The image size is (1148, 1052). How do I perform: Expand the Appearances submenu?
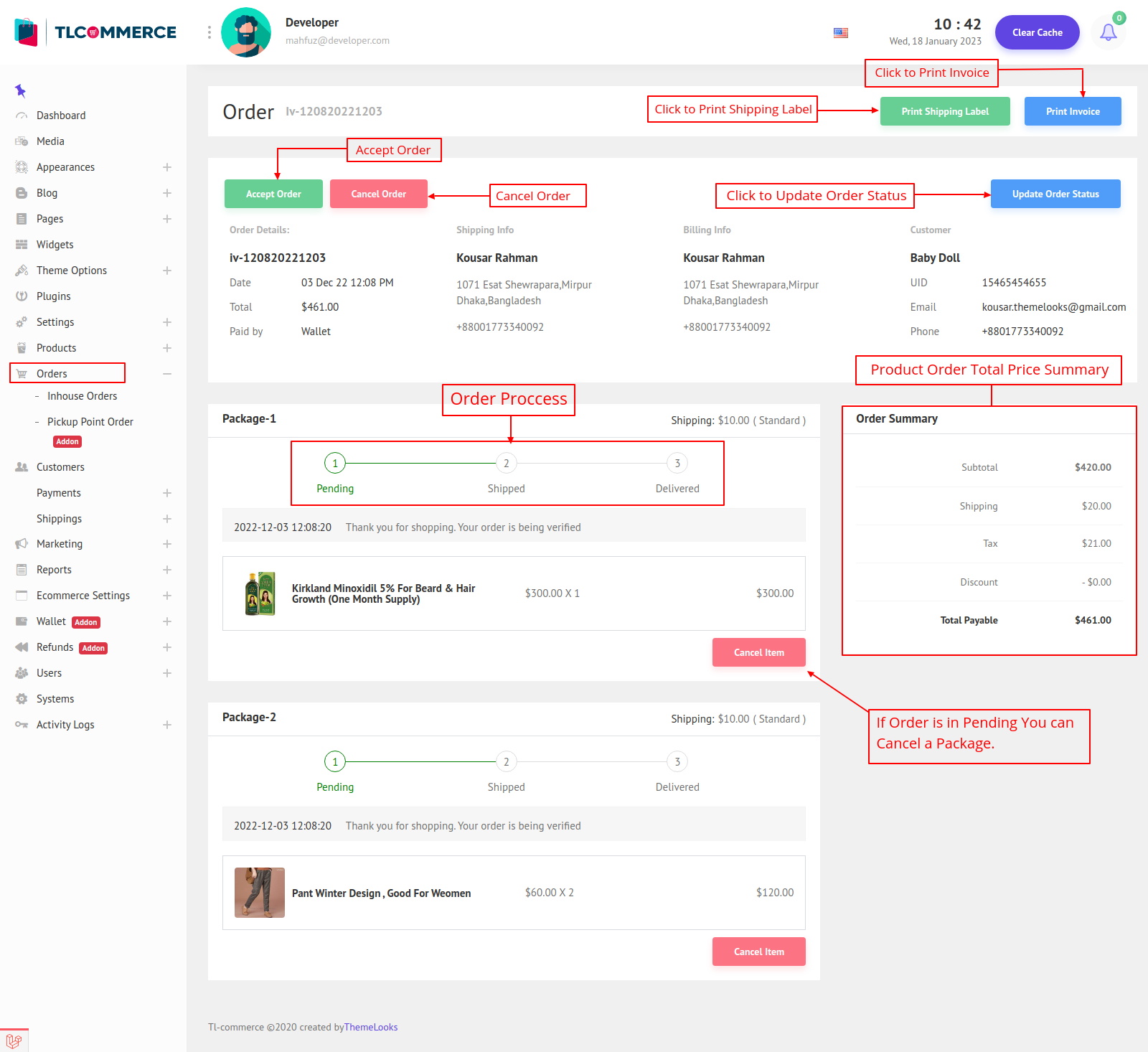point(166,167)
